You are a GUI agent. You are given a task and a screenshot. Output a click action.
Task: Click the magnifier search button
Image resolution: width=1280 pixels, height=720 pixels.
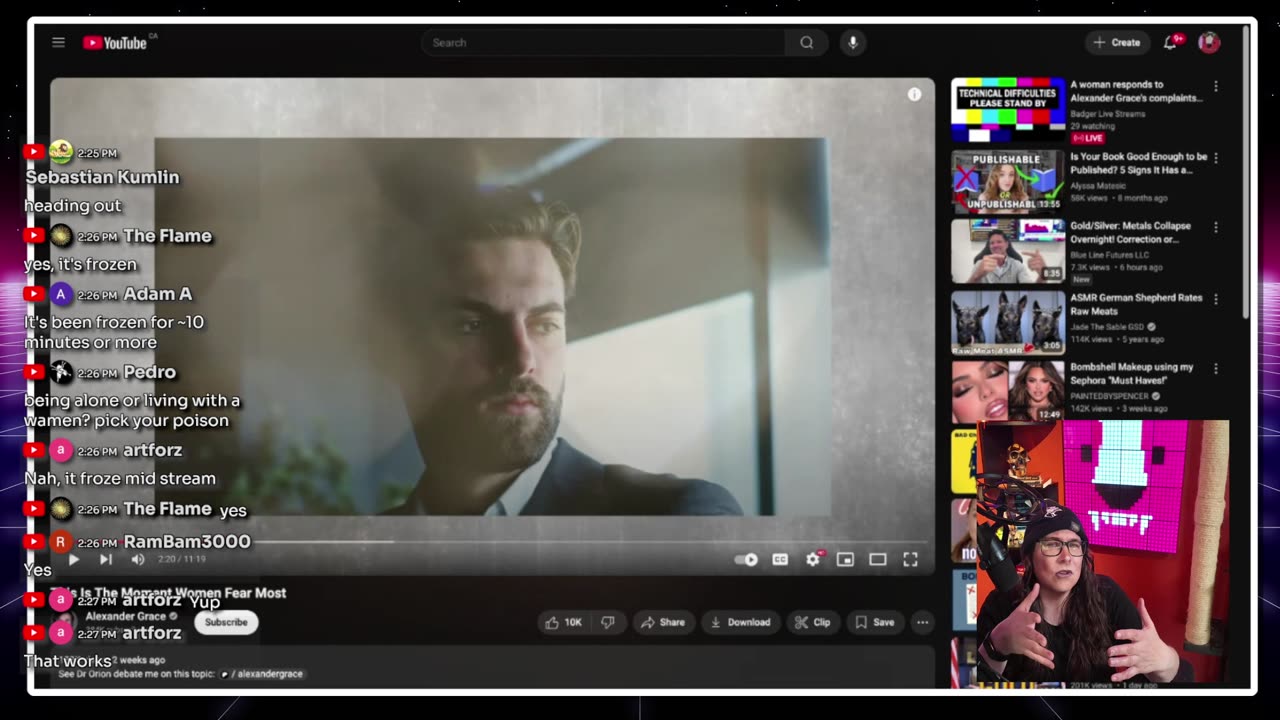(806, 42)
